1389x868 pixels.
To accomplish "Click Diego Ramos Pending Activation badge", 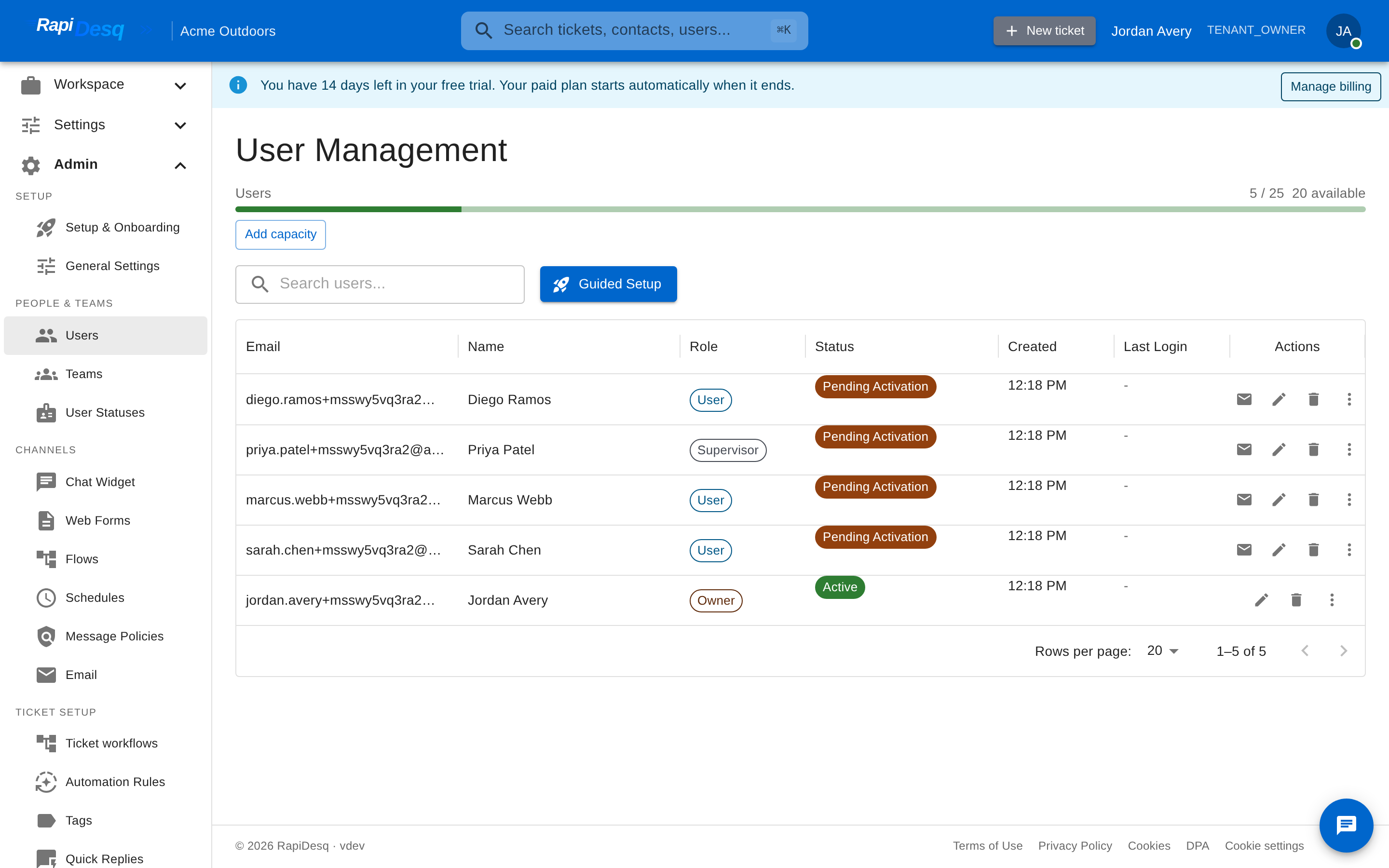I will (x=875, y=386).
